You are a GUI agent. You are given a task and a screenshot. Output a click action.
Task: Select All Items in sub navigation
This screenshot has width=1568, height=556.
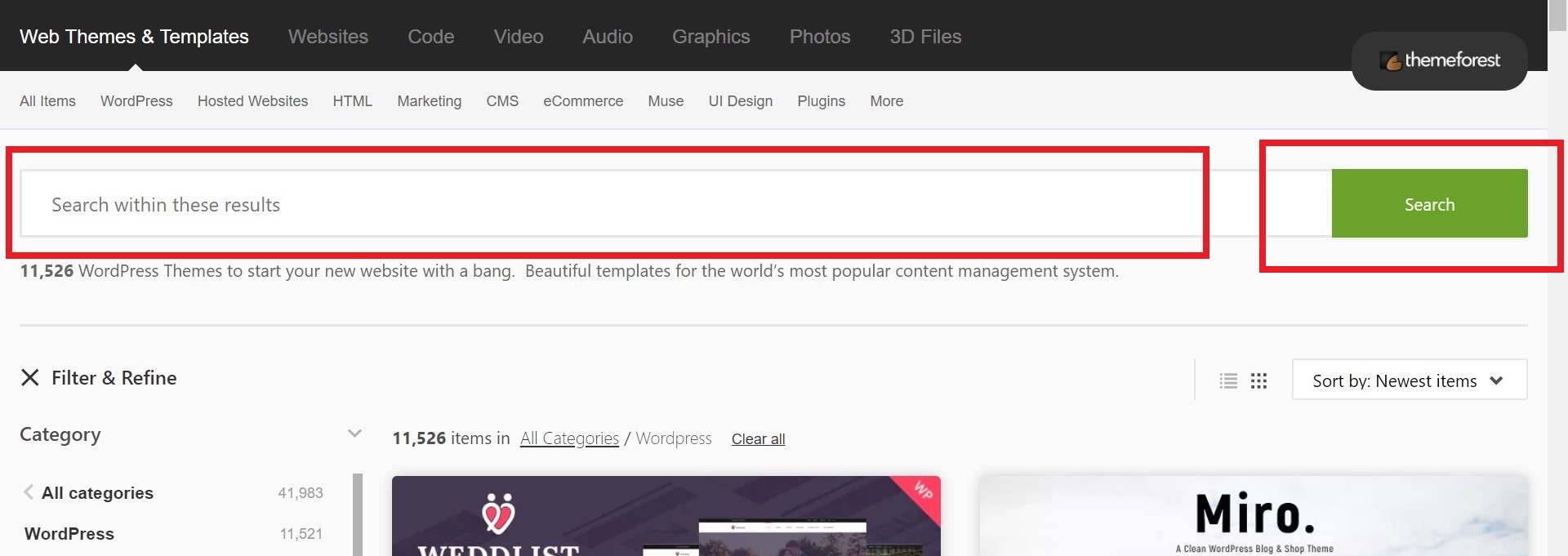coord(47,101)
